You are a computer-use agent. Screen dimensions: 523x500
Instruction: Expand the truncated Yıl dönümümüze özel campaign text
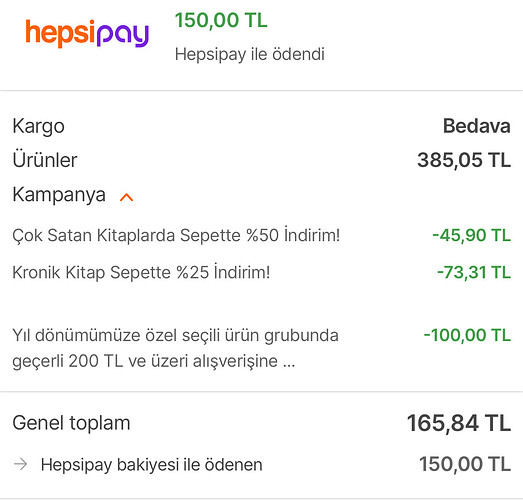(x=175, y=348)
